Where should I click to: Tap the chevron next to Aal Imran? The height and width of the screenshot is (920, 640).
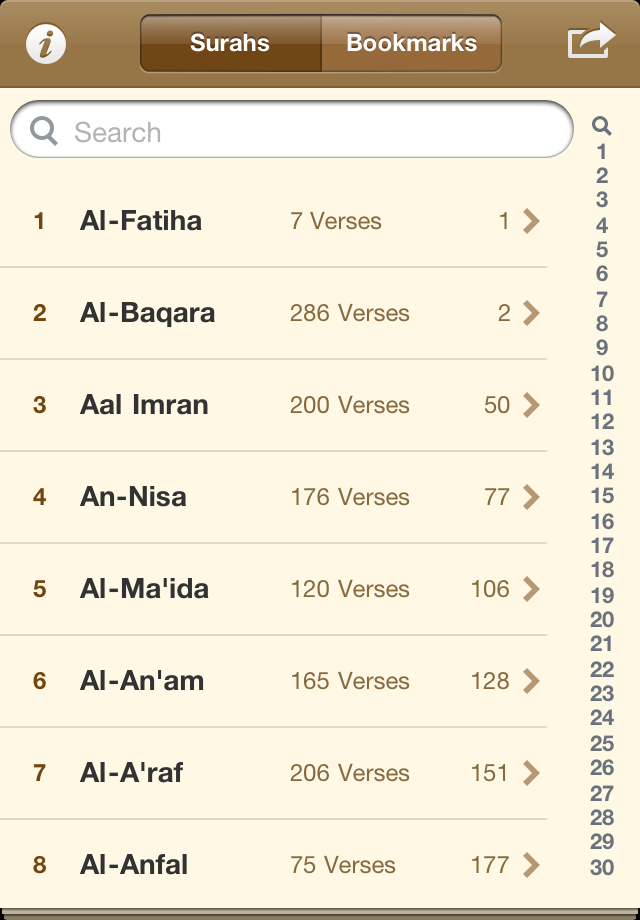tap(531, 405)
